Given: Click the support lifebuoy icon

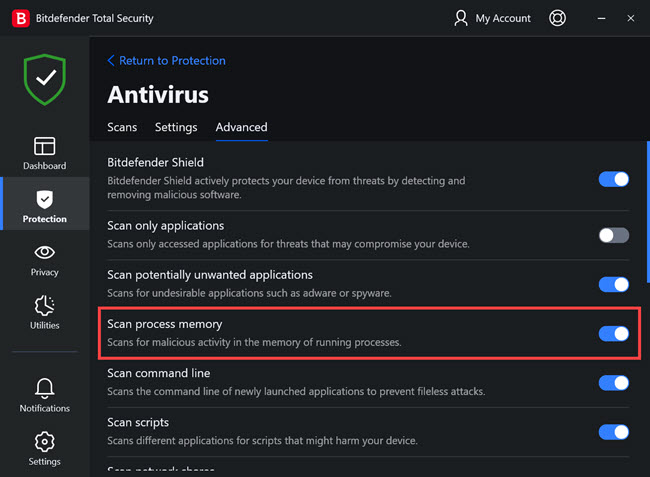Looking at the screenshot, I should pos(558,18).
